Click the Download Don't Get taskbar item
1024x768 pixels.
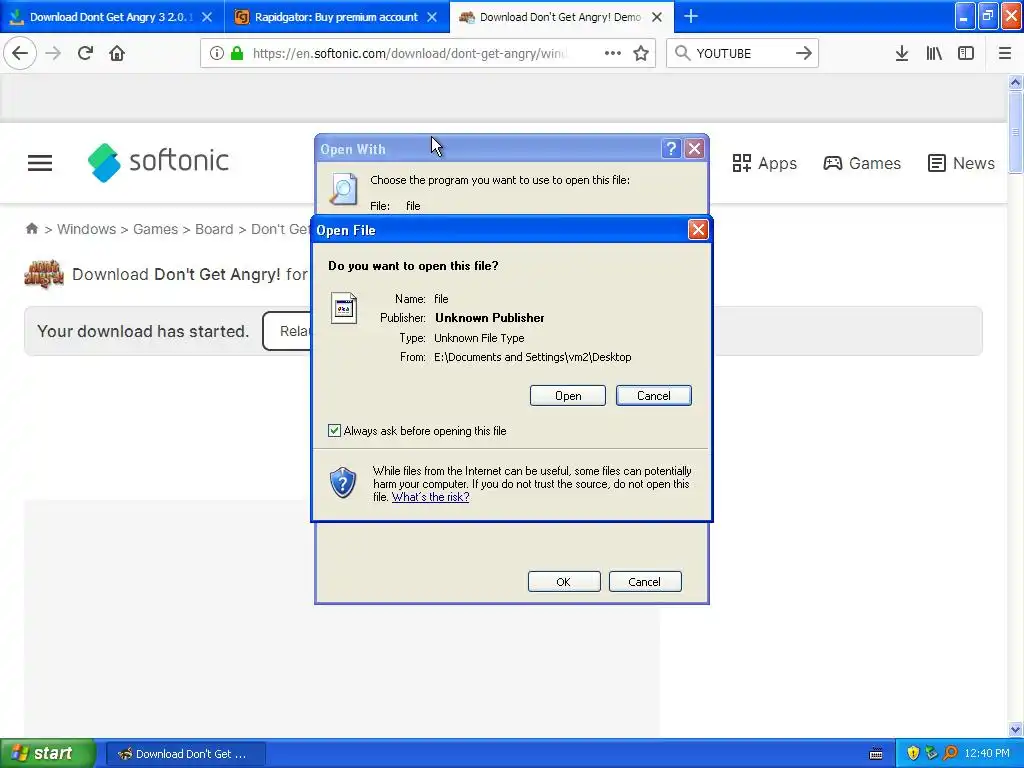(x=186, y=754)
